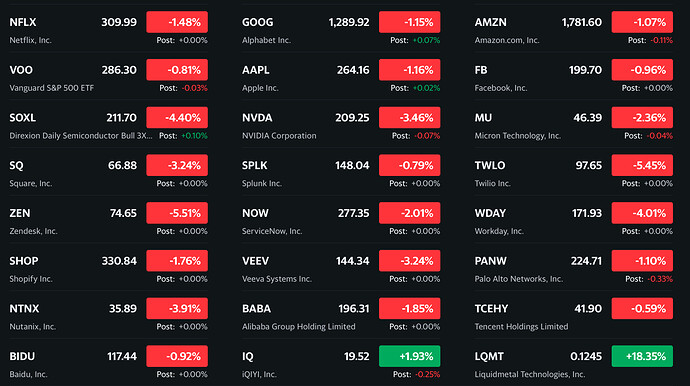Open the BIDU Baidu, Inc. ticker
The height and width of the screenshot is (386, 690).
coord(22,356)
